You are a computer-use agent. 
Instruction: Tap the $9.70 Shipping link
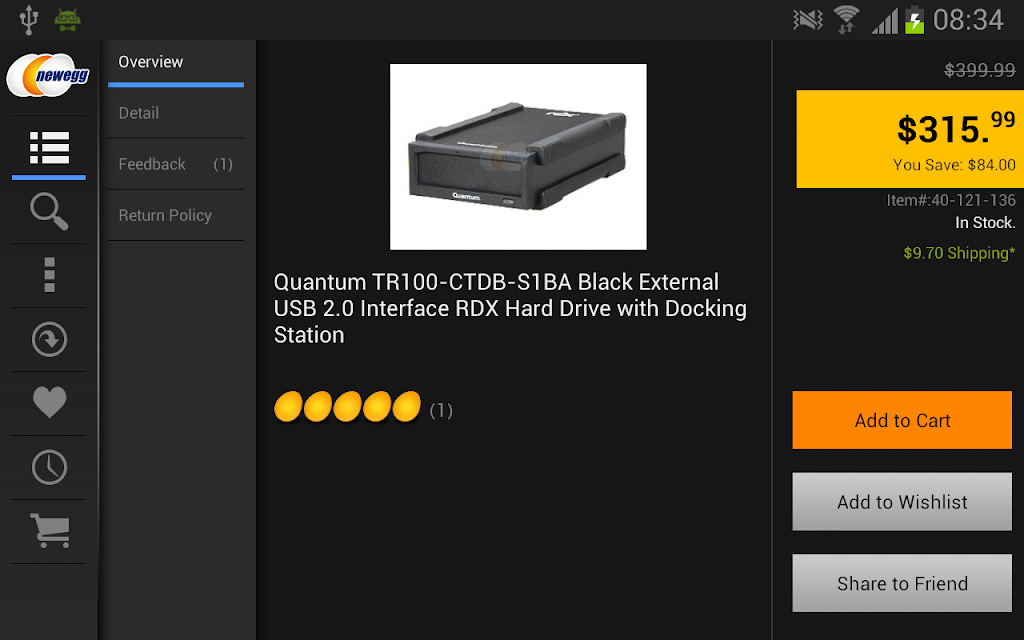pos(959,253)
